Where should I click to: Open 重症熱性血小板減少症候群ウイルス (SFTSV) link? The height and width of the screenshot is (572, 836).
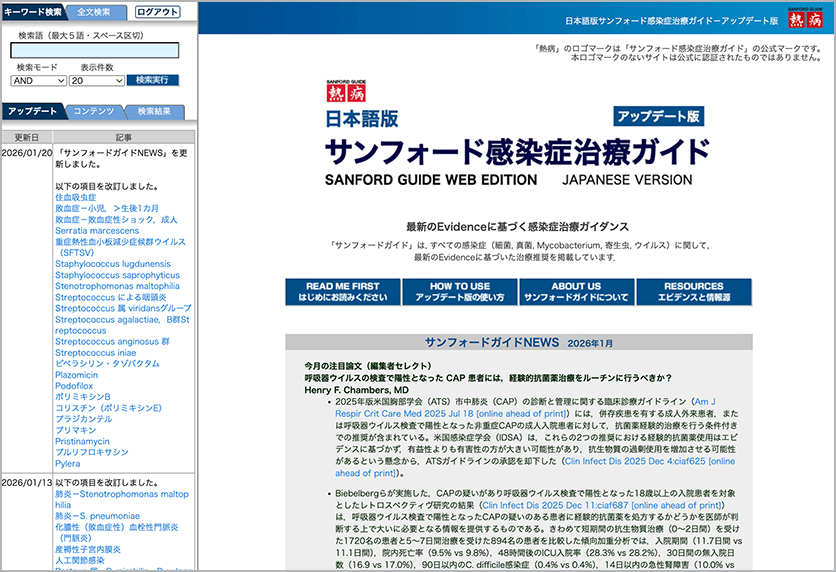pyautogui.click(x=120, y=247)
